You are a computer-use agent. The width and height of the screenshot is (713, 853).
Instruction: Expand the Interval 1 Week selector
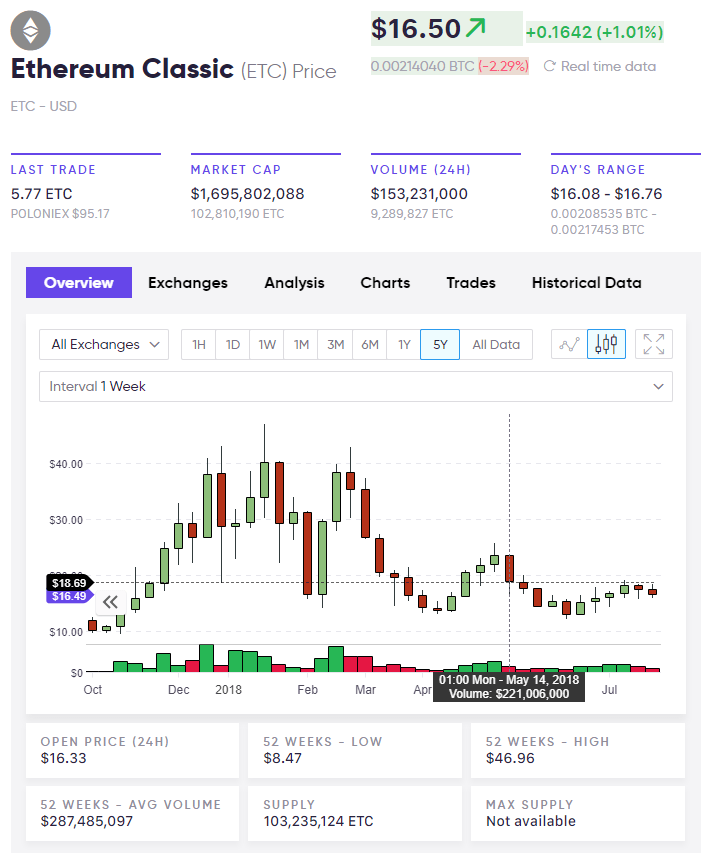tap(355, 386)
